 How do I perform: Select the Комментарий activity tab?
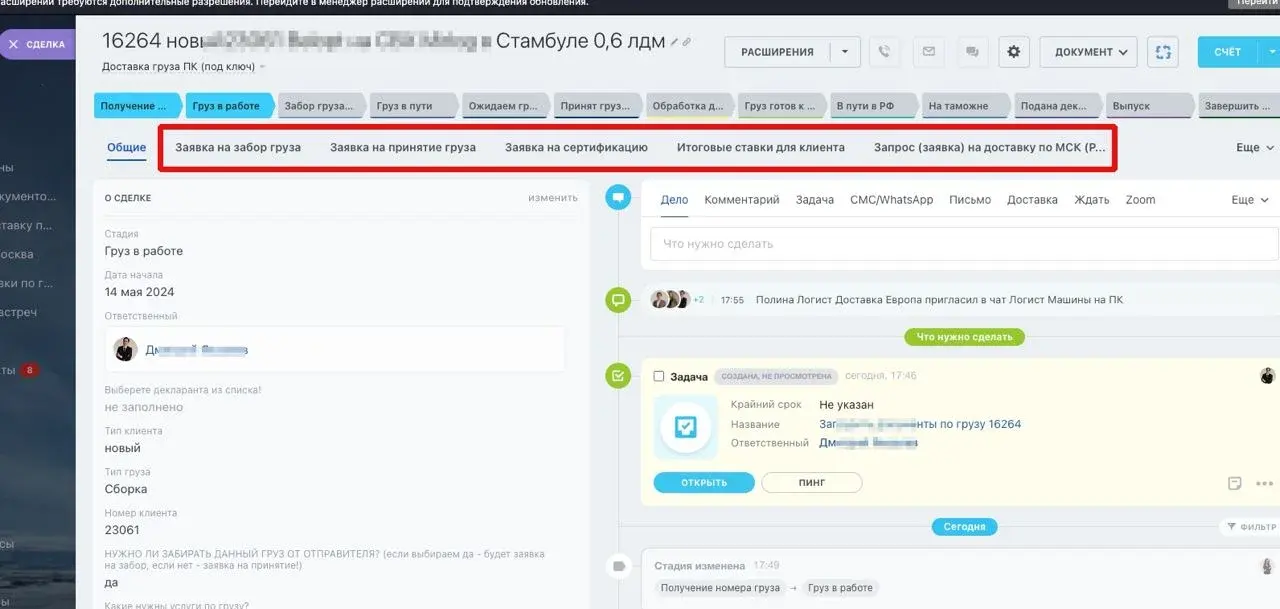(x=742, y=200)
